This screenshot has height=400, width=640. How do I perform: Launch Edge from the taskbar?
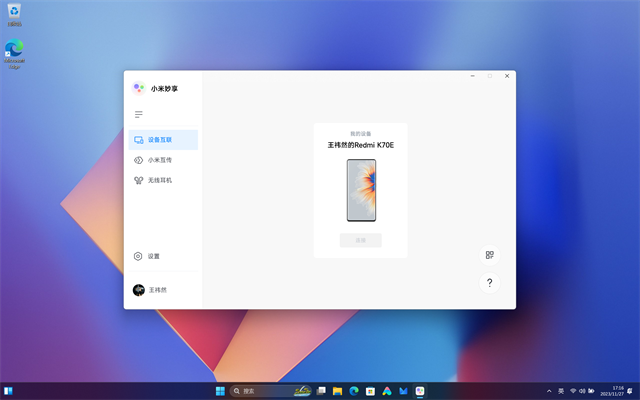(354, 391)
